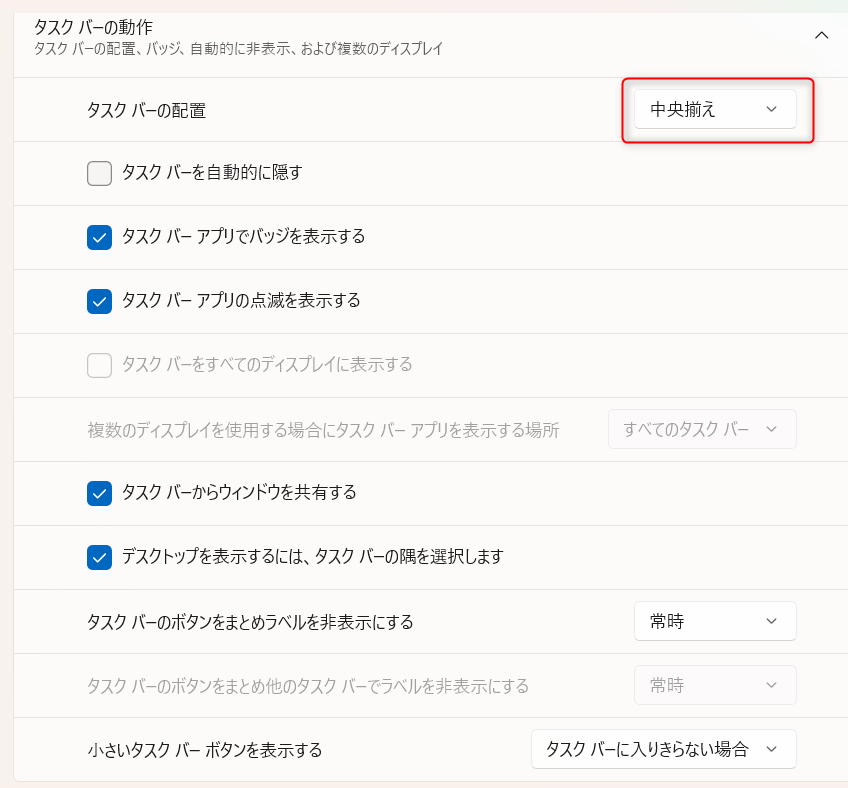Click the 複数のディスプレイを使用する場合 row label
This screenshot has height=788, width=848.
click(x=323, y=430)
